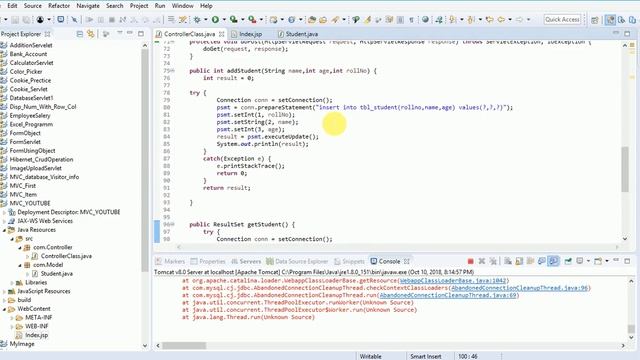Collapse the WebContent folder node
Image resolution: width=640 pixels, height=360 pixels.
[4, 309]
